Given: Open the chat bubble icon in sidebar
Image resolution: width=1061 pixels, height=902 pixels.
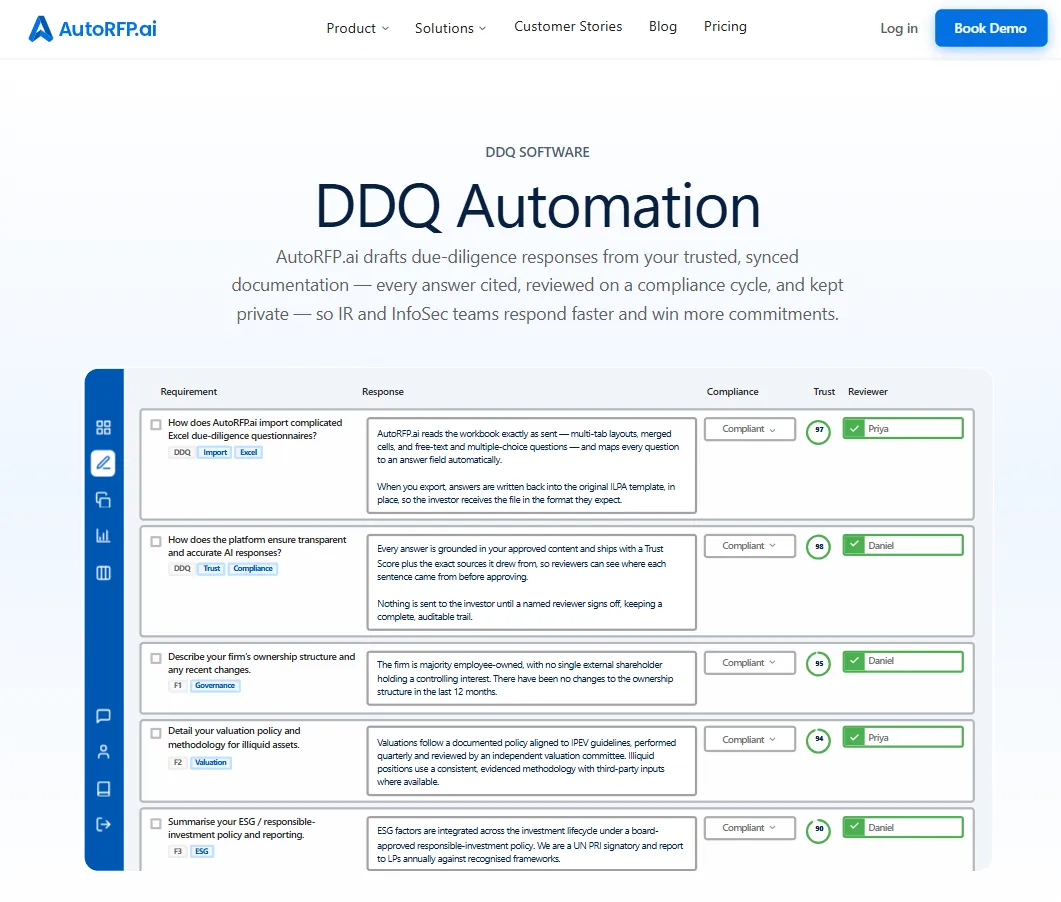Looking at the screenshot, I should (104, 716).
